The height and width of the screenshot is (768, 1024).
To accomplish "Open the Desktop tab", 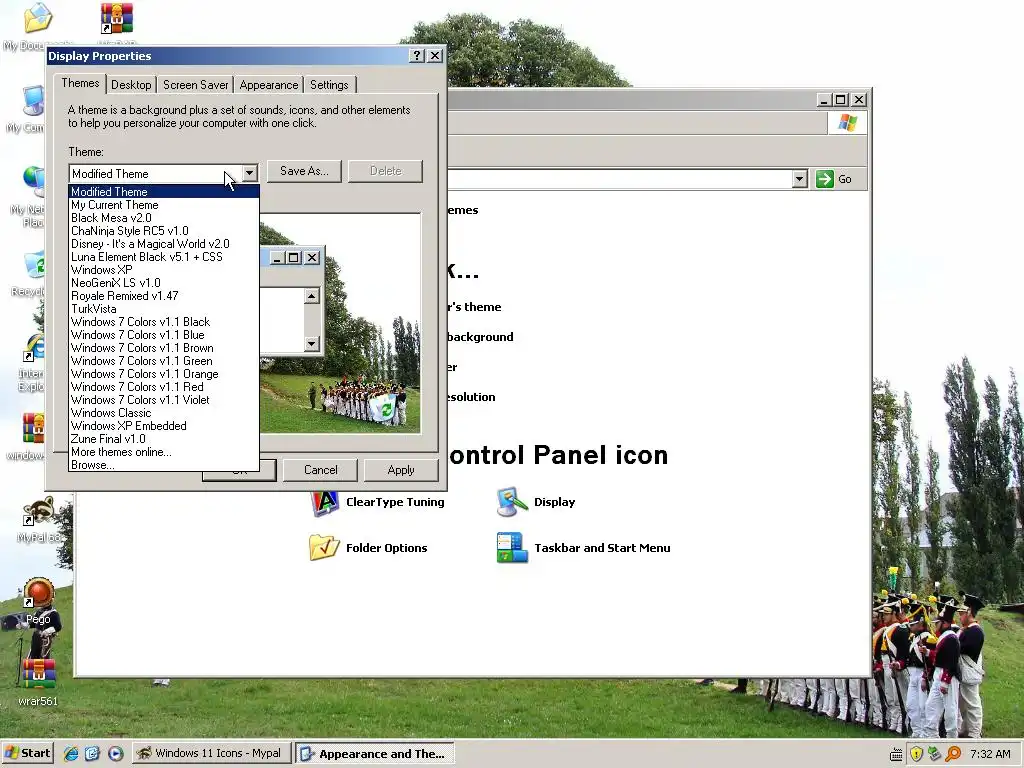I will (131, 85).
